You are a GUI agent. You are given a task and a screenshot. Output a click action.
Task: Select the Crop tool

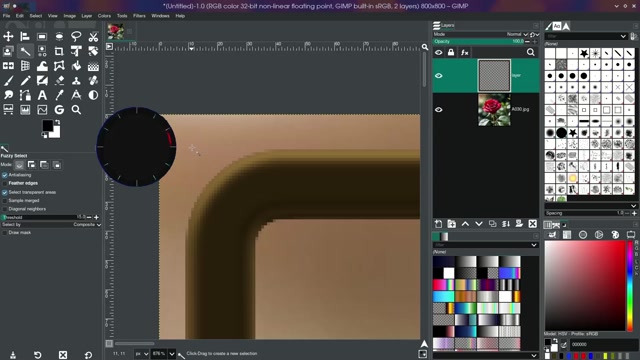tap(59, 51)
